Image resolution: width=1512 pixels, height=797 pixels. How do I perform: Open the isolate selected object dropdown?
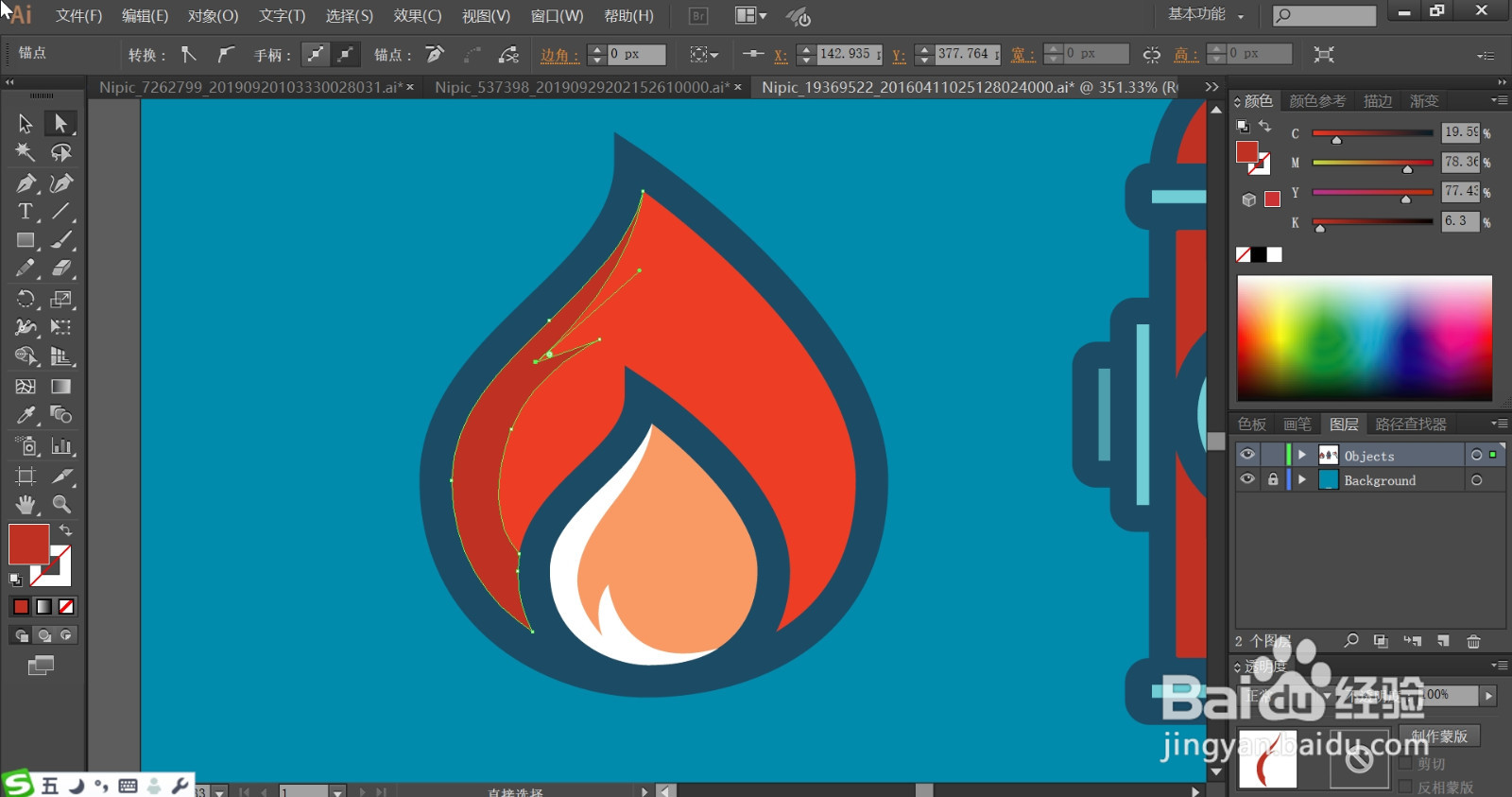coord(704,55)
